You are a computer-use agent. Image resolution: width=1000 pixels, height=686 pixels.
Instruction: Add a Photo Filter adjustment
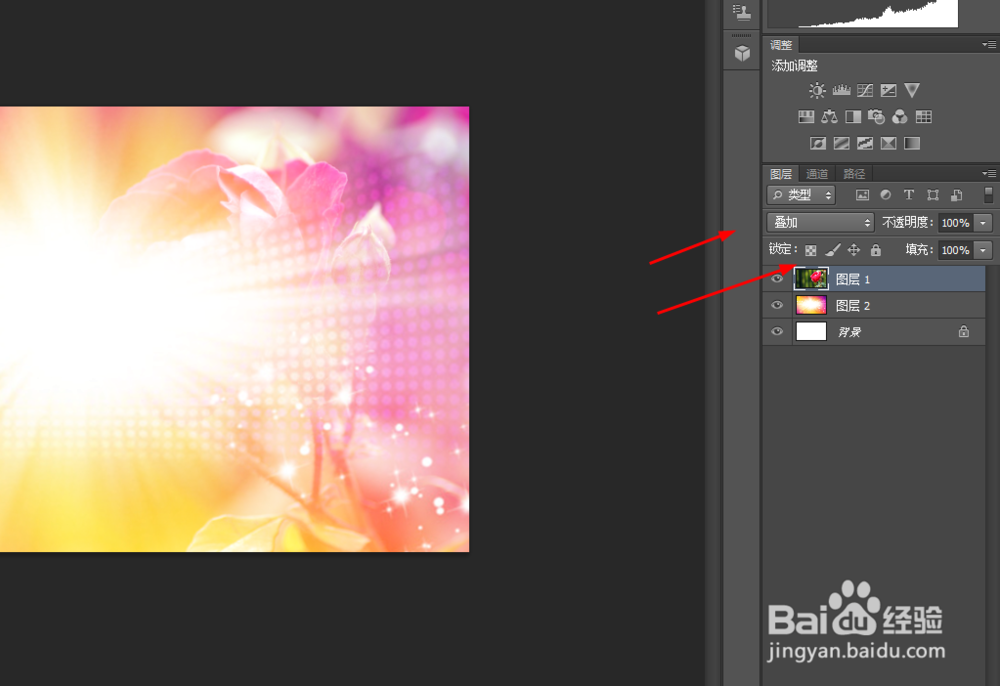click(876, 117)
